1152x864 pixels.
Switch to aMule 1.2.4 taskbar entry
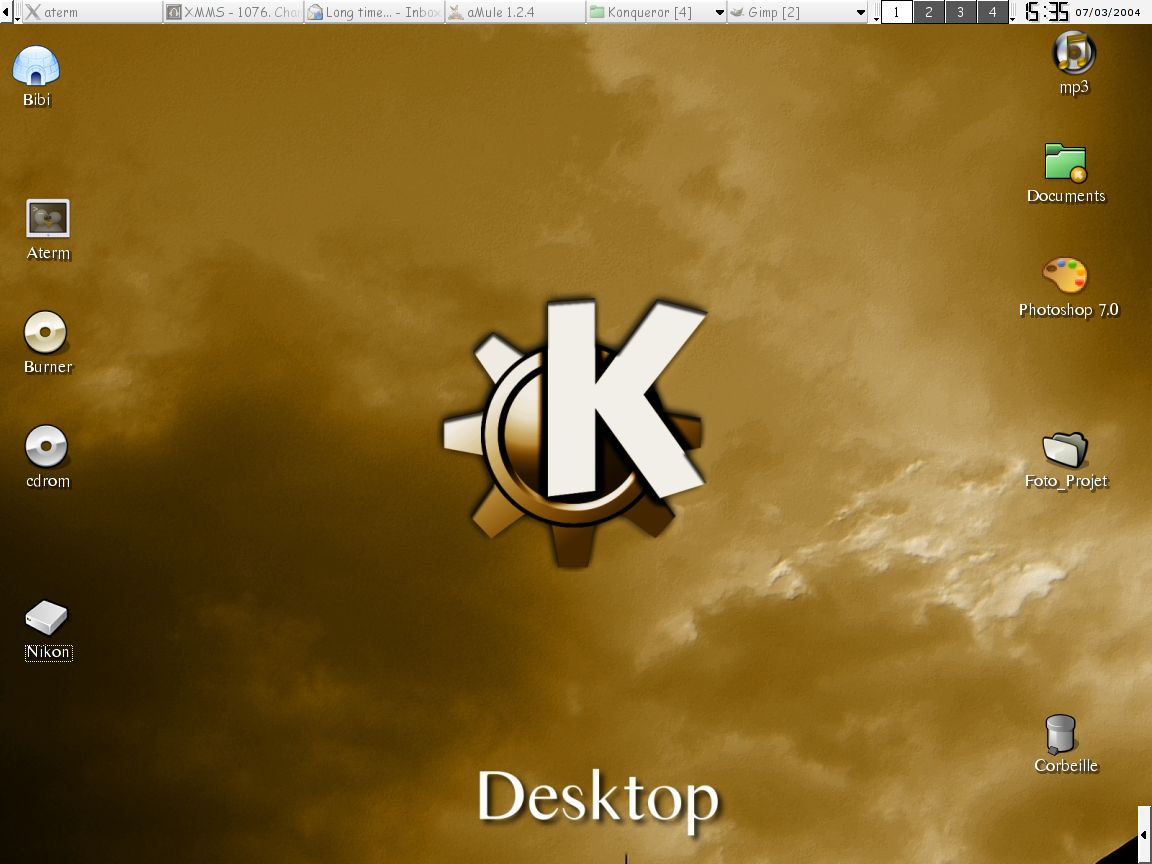tap(515, 12)
